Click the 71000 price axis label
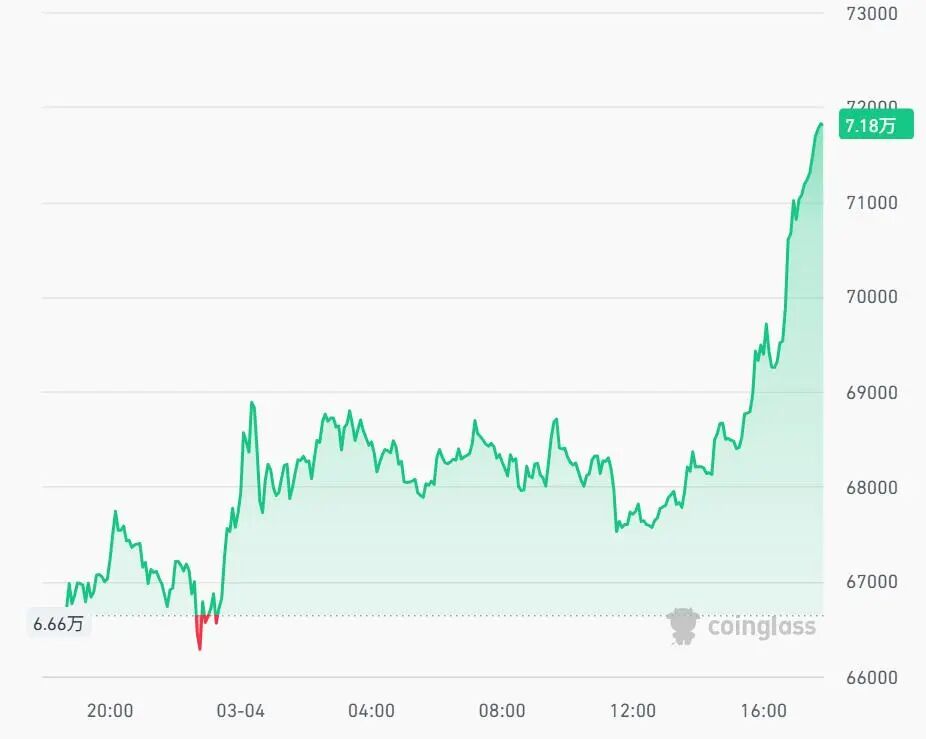The width and height of the screenshot is (926, 739). point(871,203)
